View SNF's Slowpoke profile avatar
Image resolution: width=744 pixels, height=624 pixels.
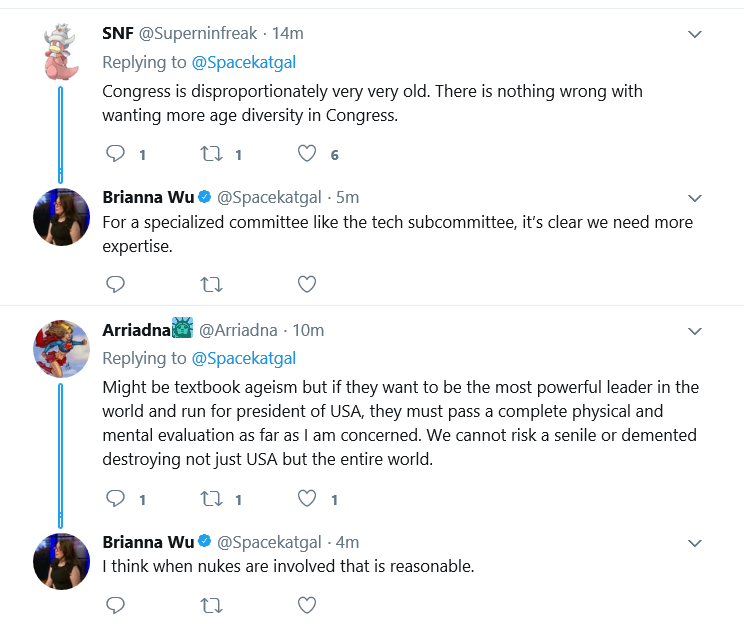[x=61, y=51]
